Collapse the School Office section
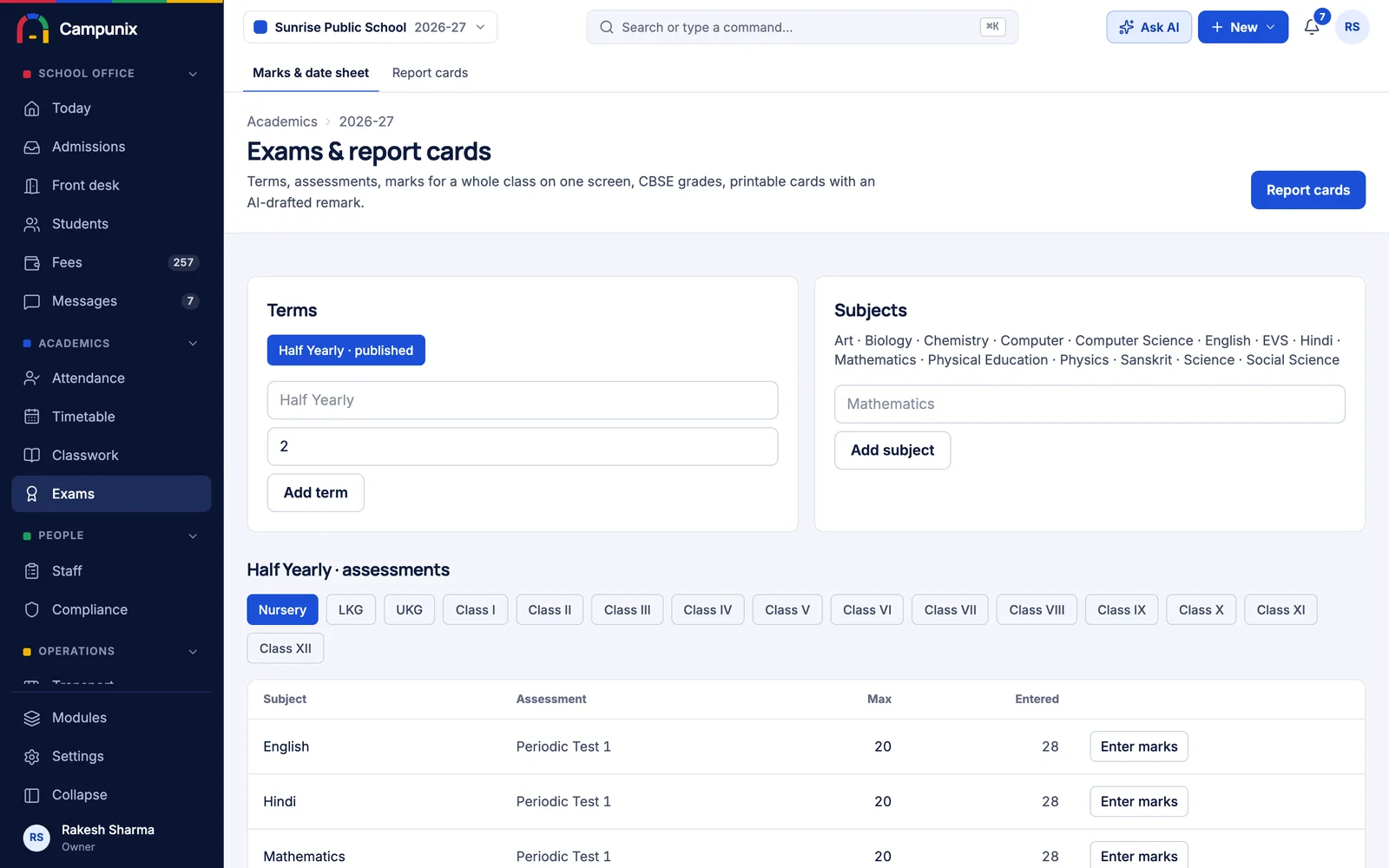This screenshot has width=1389, height=868. [193, 74]
